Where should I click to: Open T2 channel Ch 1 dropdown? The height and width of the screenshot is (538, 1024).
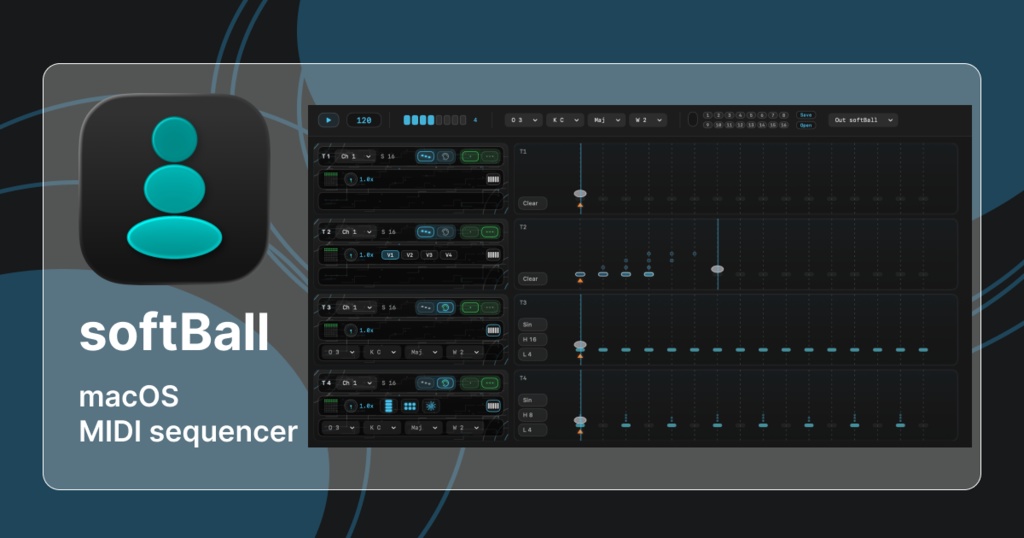tap(356, 232)
